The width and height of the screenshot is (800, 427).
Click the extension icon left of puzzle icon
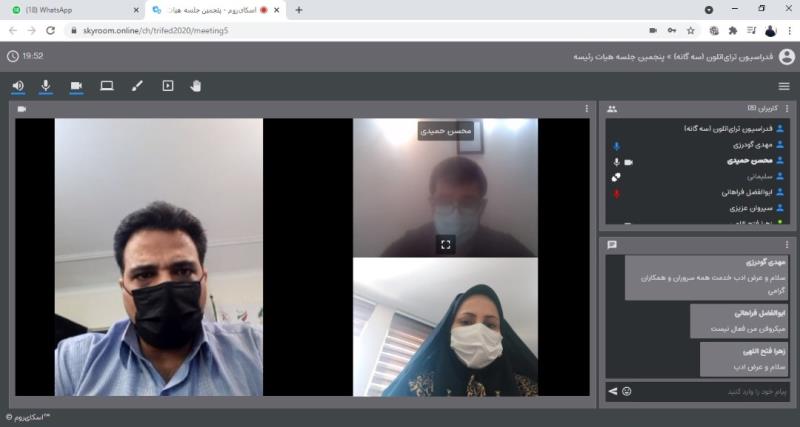[714, 31]
